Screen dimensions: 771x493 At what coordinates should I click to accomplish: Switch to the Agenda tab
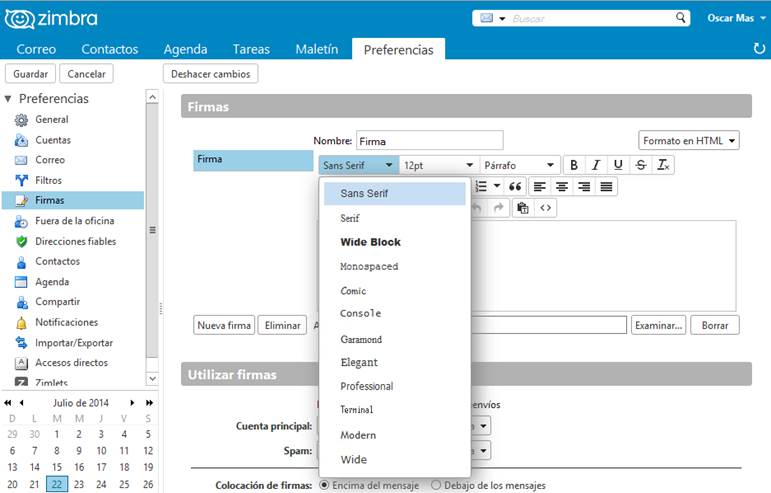(x=185, y=49)
